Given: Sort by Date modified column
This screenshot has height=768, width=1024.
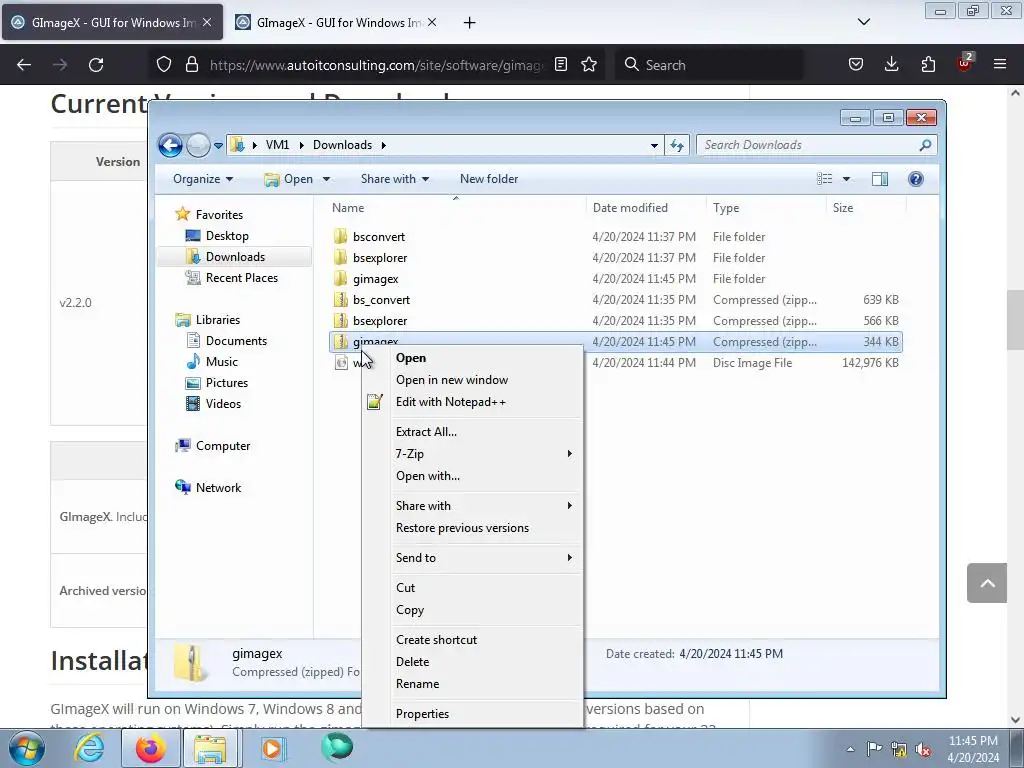Looking at the screenshot, I should coord(630,208).
